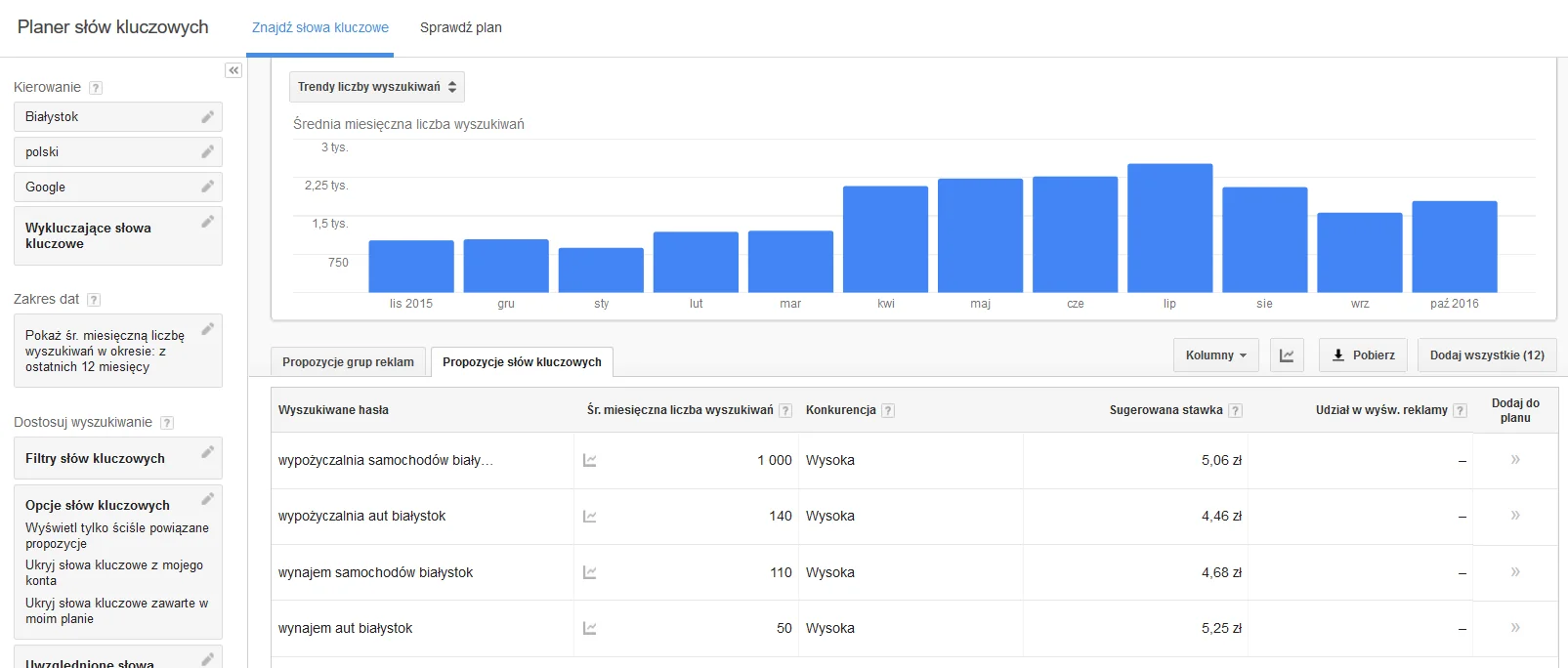Collapse the left sidebar panel

[x=233, y=70]
